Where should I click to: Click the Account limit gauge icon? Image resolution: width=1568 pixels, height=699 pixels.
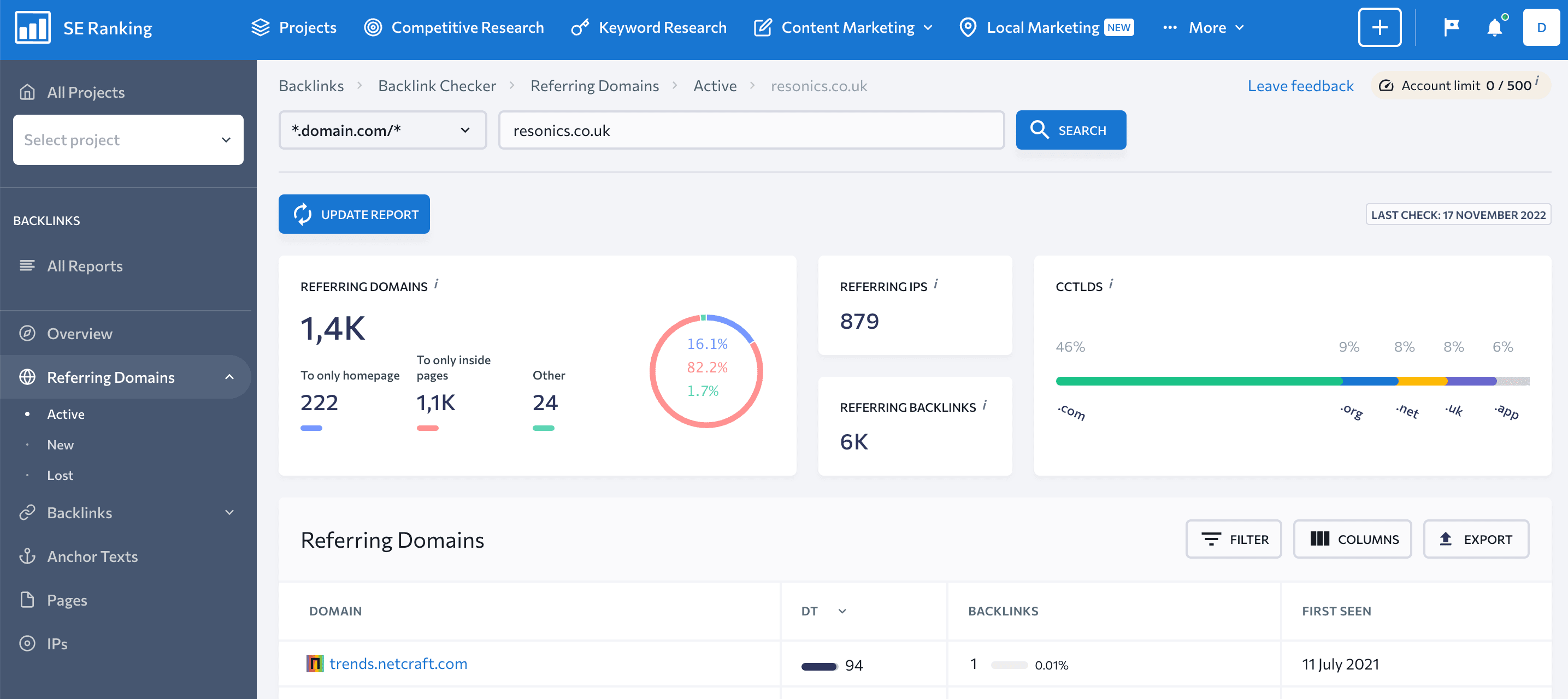[x=1386, y=86]
